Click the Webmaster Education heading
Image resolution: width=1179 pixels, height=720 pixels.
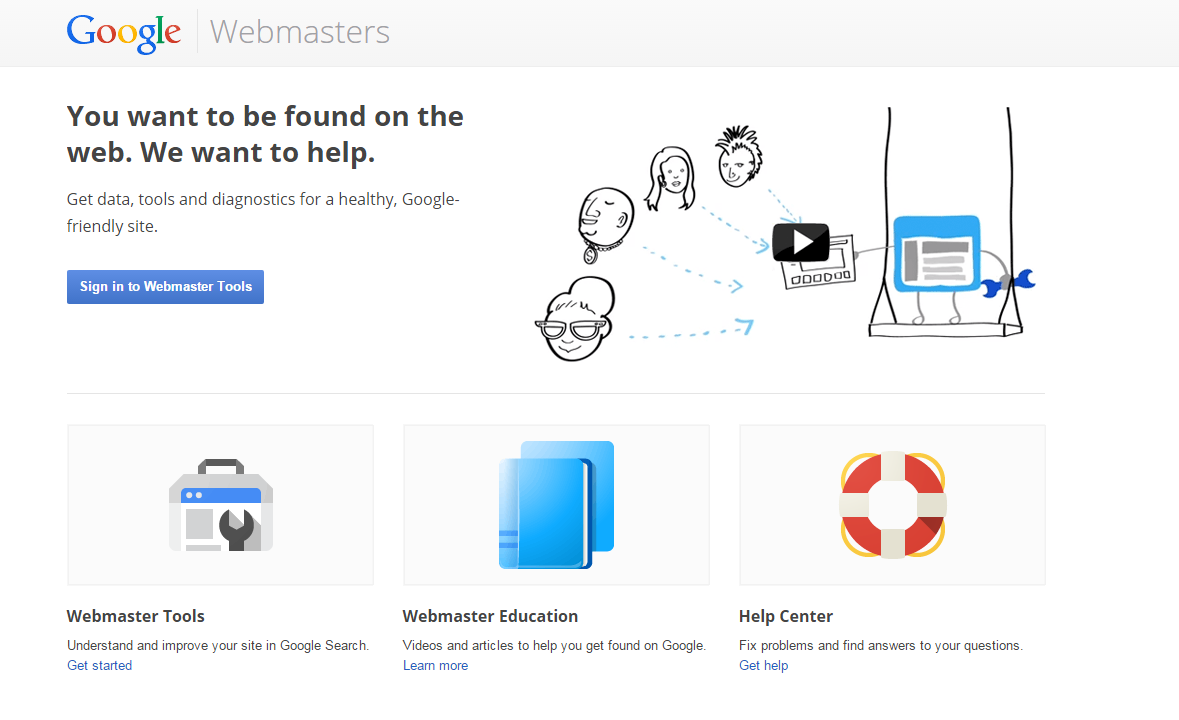[490, 616]
